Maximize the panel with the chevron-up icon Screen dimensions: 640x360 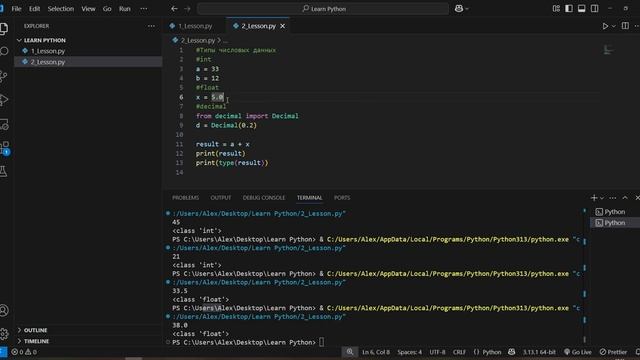[625, 198]
